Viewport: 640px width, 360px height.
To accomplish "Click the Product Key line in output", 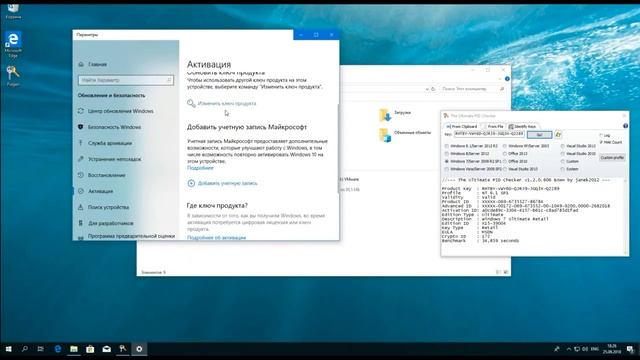I will [x=500, y=189].
